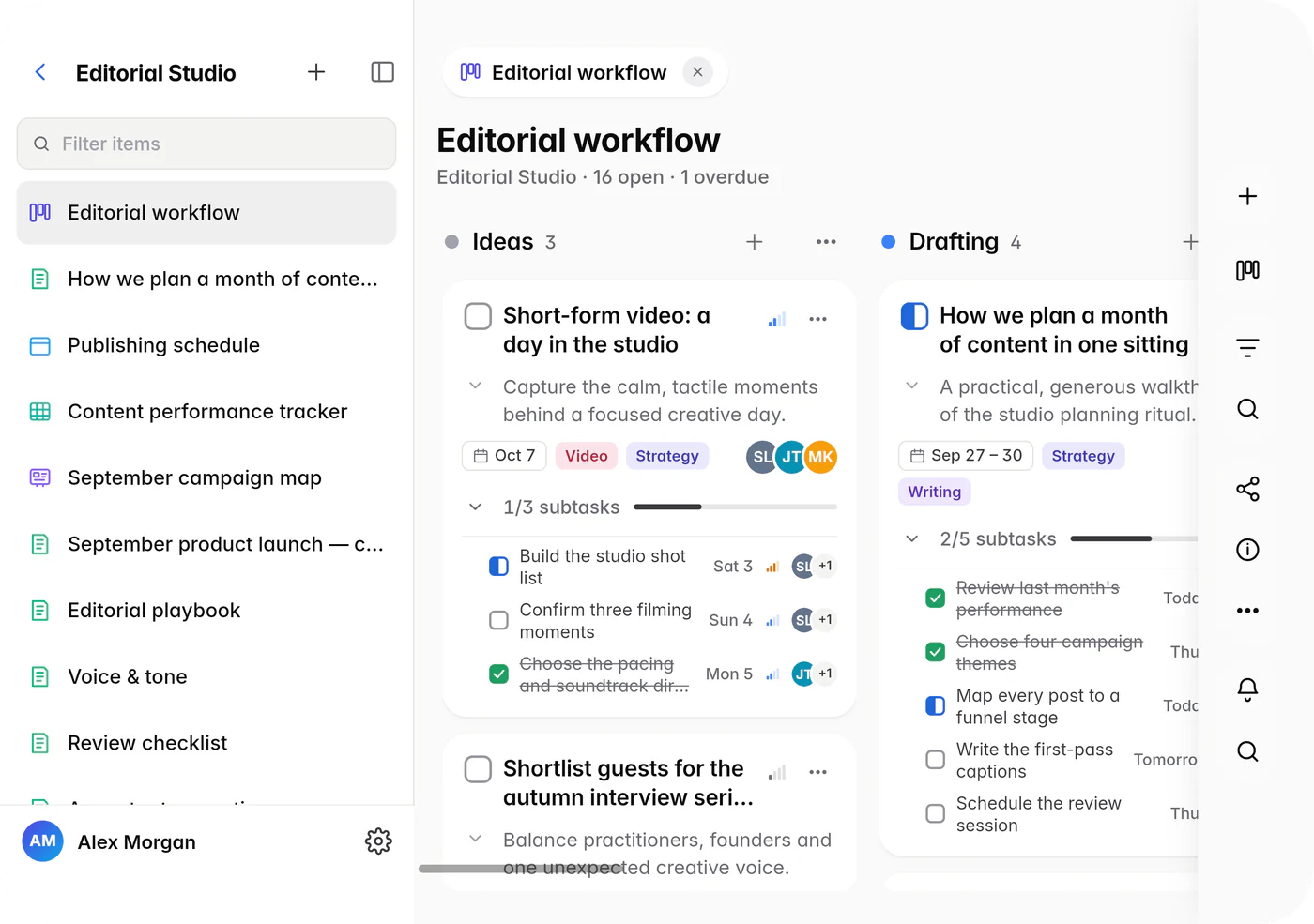Screen dimensions: 1314x924
Task: Check the Short-form video task checkbox
Action: (x=478, y=316)
